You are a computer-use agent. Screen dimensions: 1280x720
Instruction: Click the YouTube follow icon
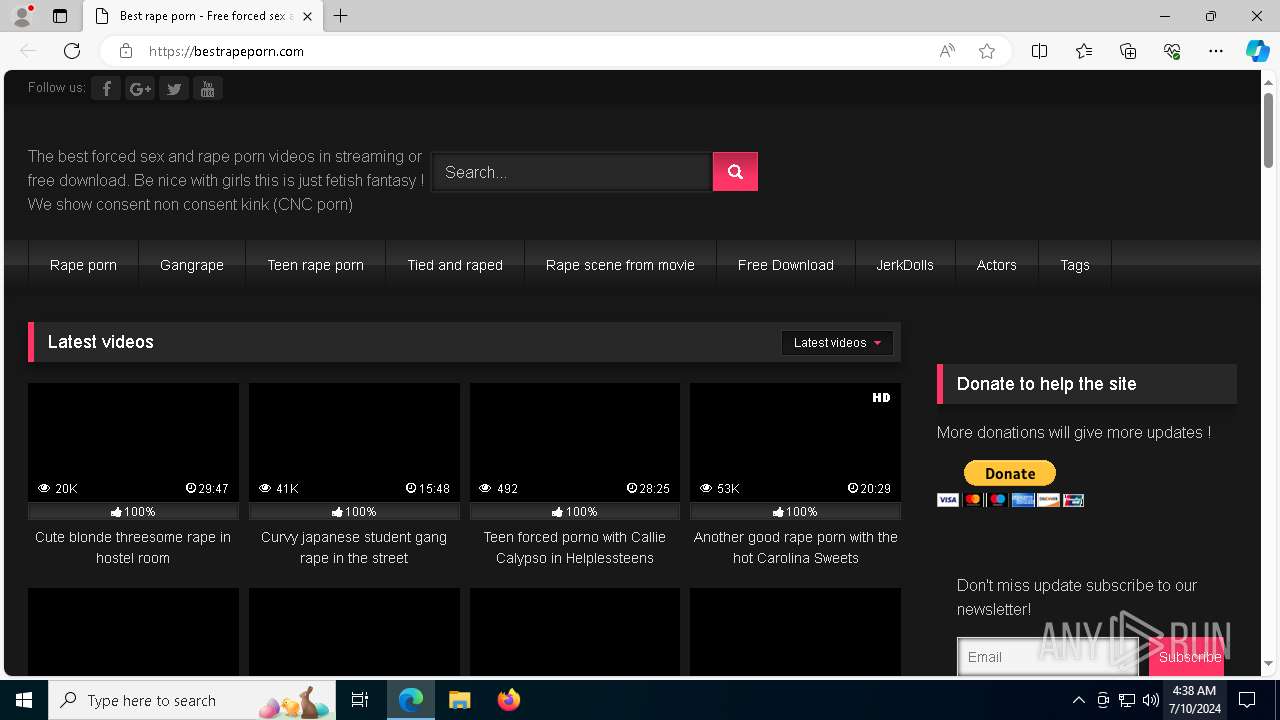coord(207,89)
